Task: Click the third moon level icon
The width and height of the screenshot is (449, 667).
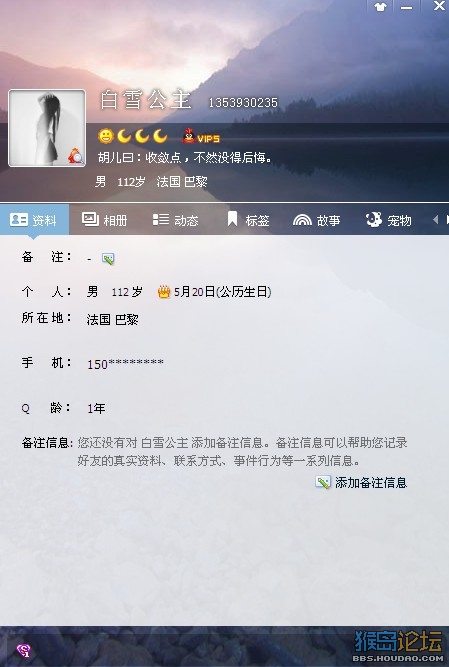Action: click(160, 136)
